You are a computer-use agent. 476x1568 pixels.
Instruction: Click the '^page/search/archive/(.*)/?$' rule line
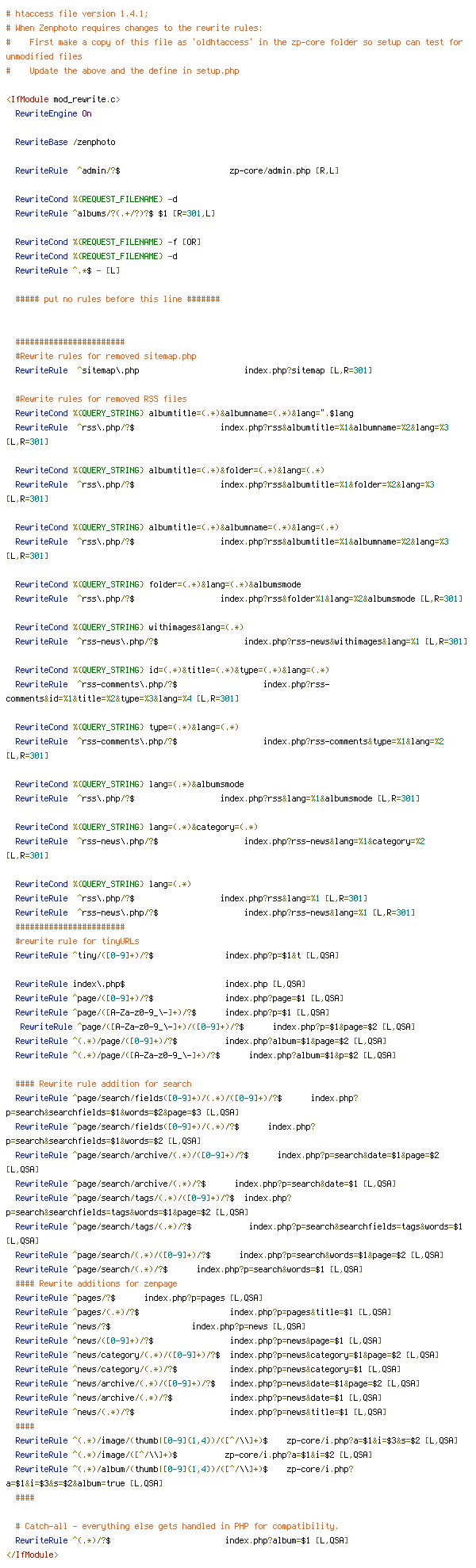click(x=205, y=1184)
